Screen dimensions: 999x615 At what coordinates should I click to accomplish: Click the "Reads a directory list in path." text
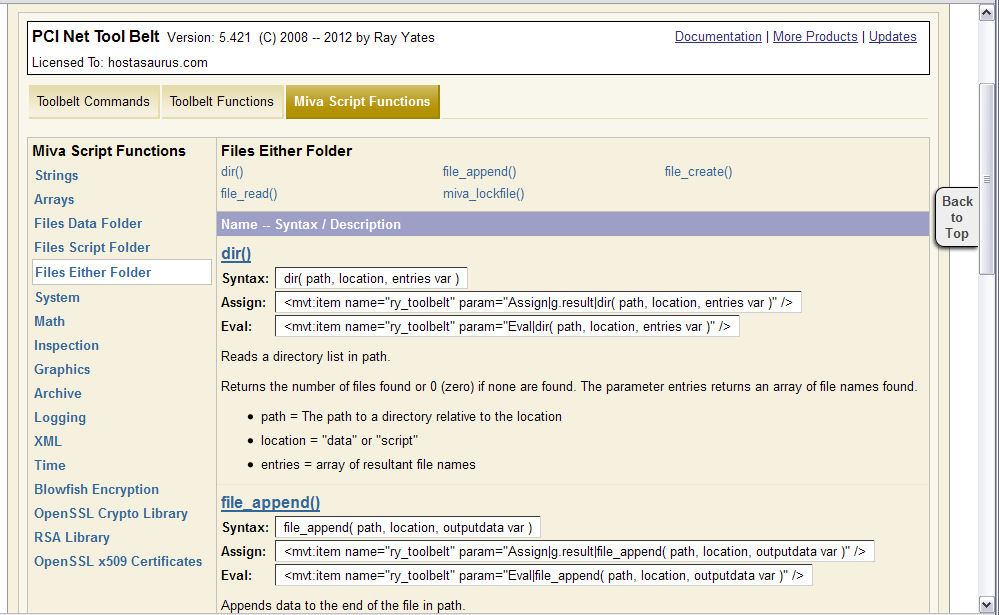(305, 356)
